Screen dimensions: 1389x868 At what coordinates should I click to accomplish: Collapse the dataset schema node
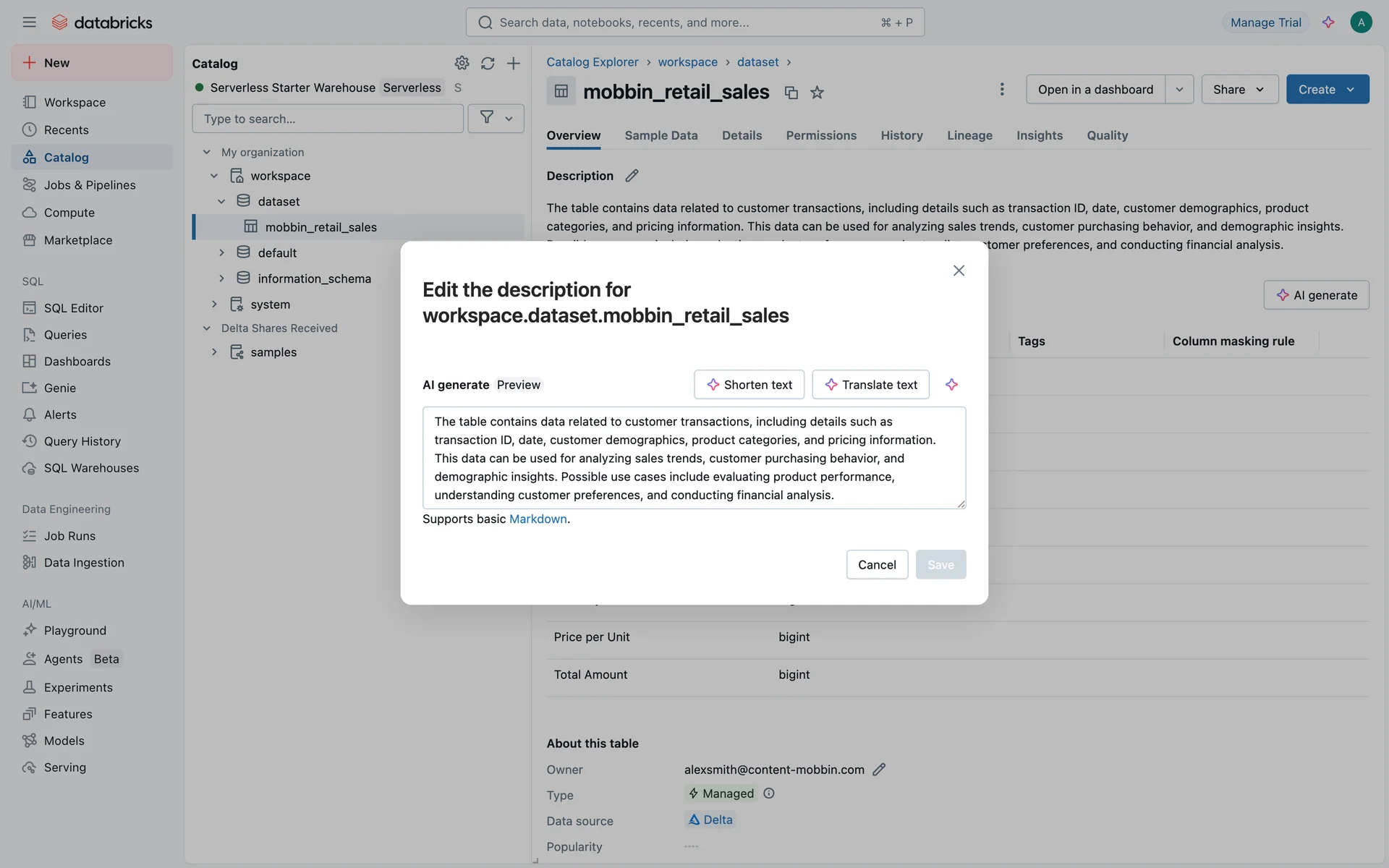pos(221,201)
